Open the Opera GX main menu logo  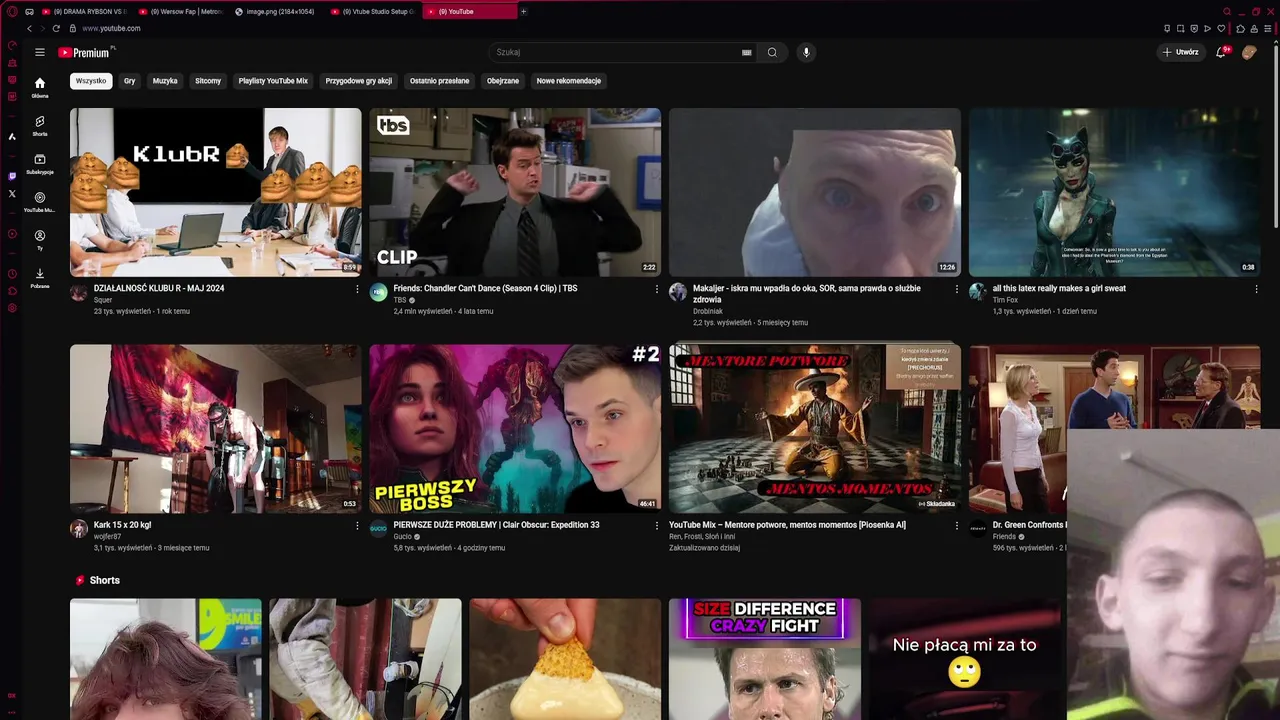point(12,11)
